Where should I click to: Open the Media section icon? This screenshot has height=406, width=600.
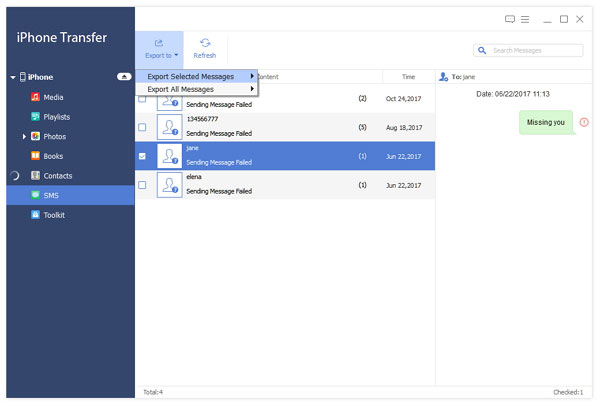tap(35, 97)
